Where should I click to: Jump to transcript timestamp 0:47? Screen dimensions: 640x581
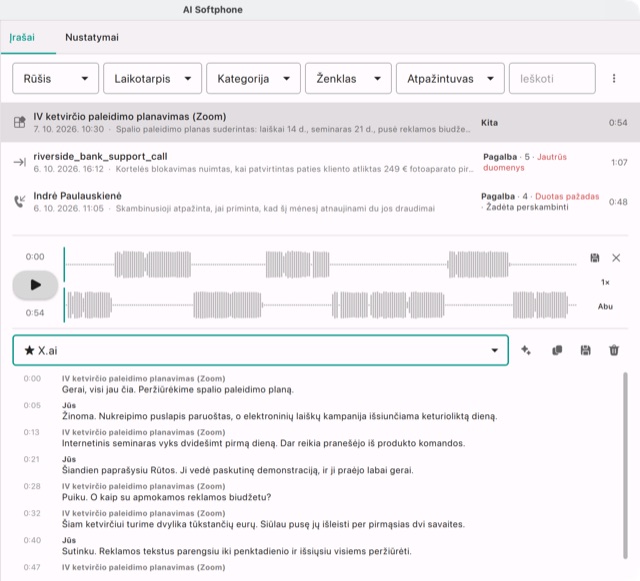32,567
